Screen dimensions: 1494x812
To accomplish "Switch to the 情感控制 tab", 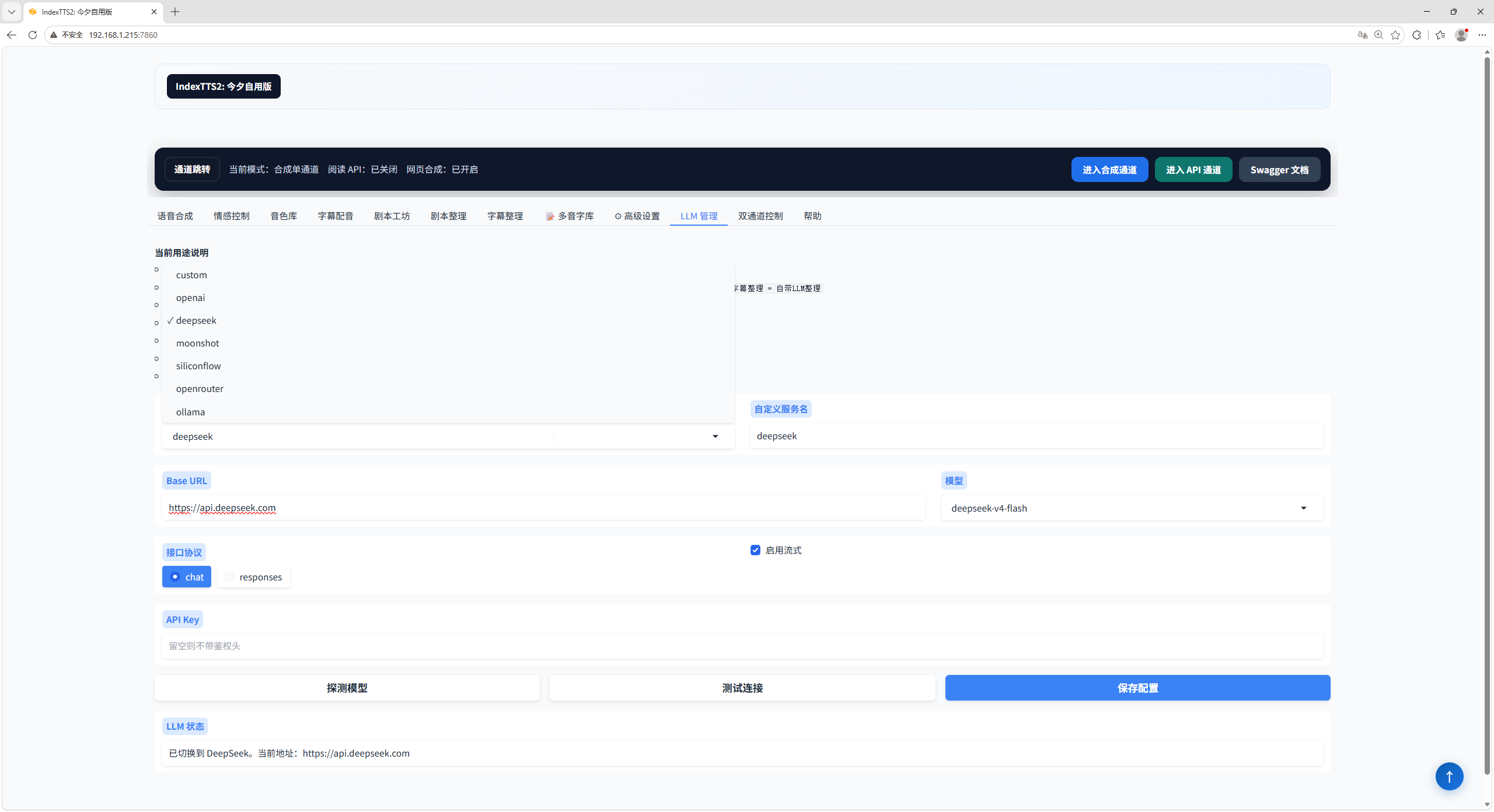I will tap(232, 216).
